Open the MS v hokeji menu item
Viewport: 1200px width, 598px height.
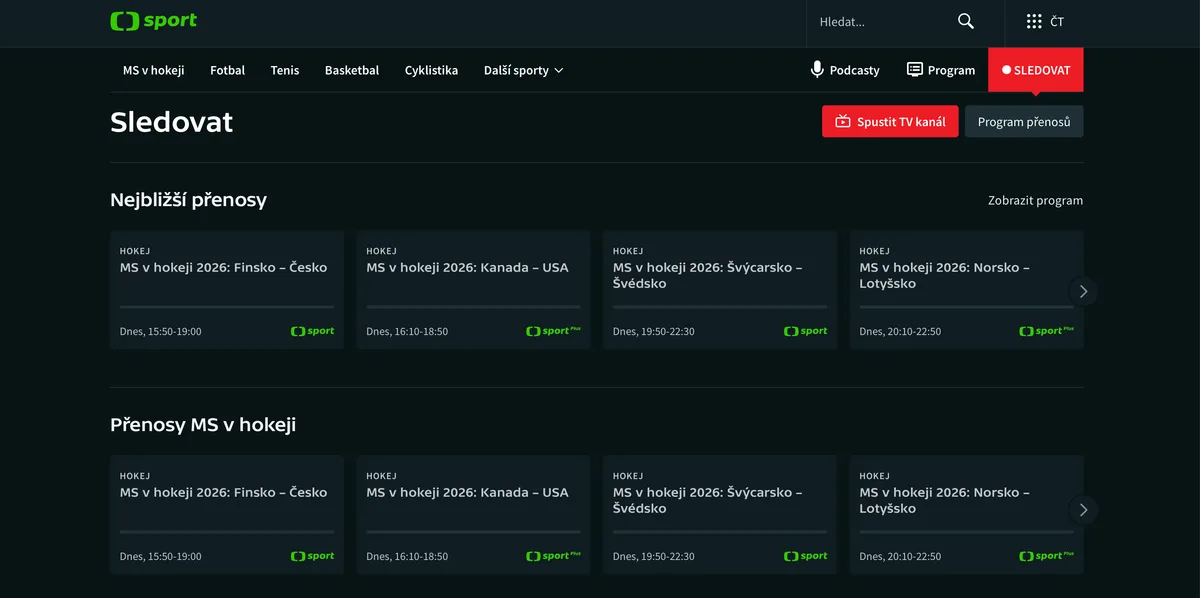pyautogui.click(x=153, y=70)
